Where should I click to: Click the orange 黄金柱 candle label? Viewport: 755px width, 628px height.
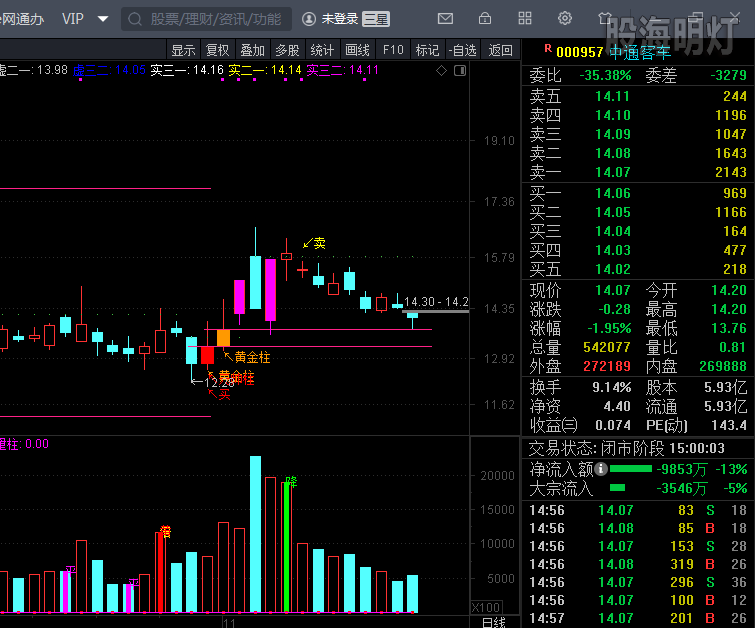(x=247, y=357)
